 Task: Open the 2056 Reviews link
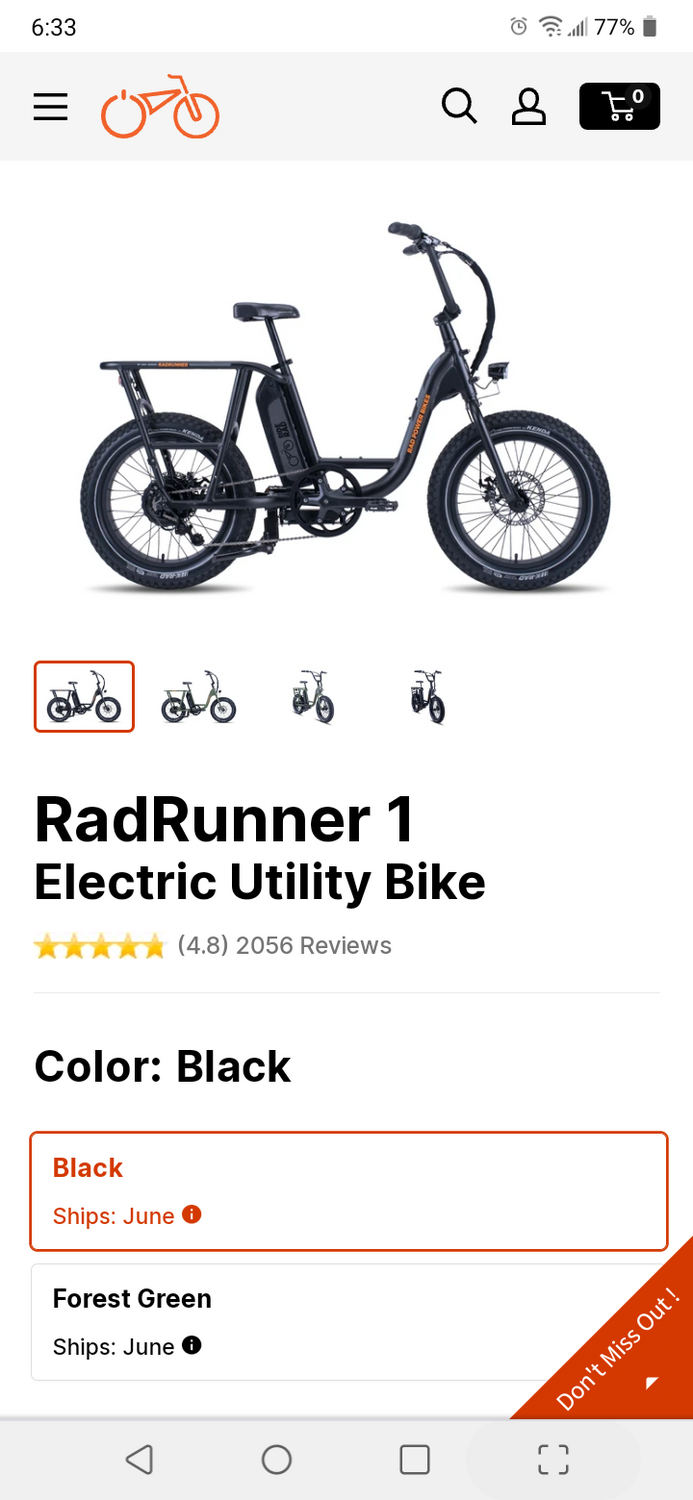314,946
